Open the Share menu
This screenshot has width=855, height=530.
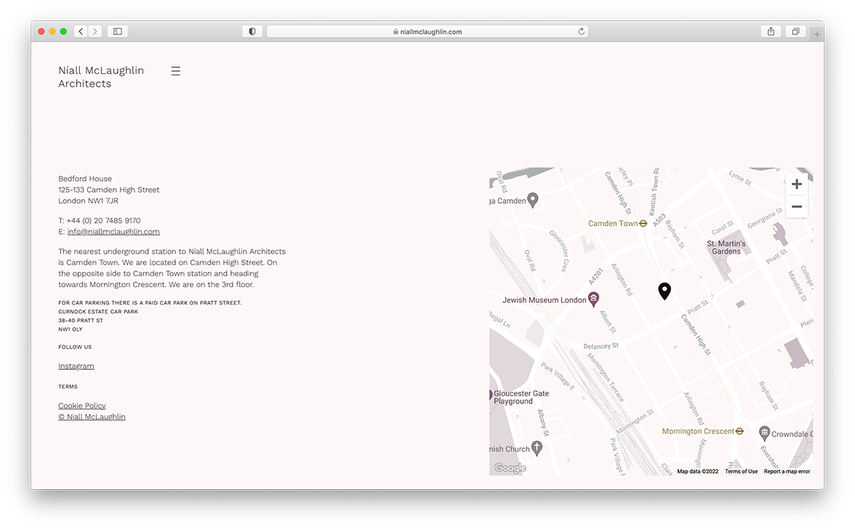[x=771, y=32]
